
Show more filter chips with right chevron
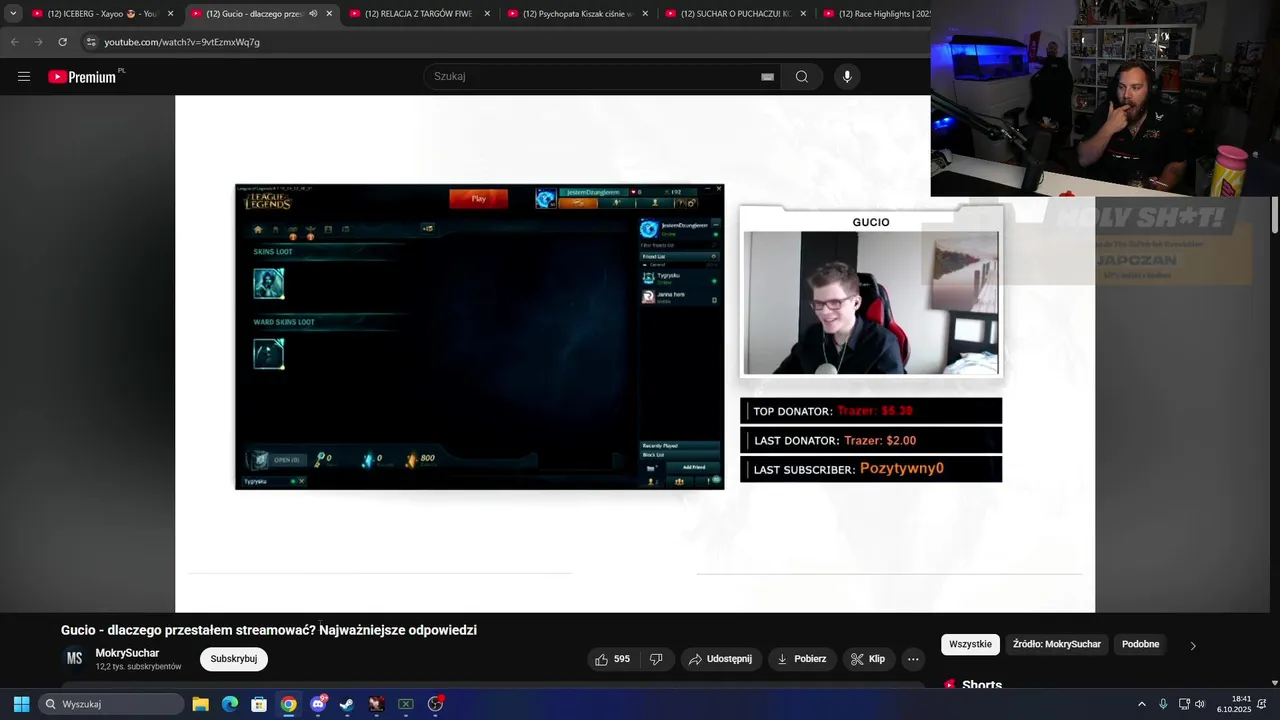point(1192,645)
